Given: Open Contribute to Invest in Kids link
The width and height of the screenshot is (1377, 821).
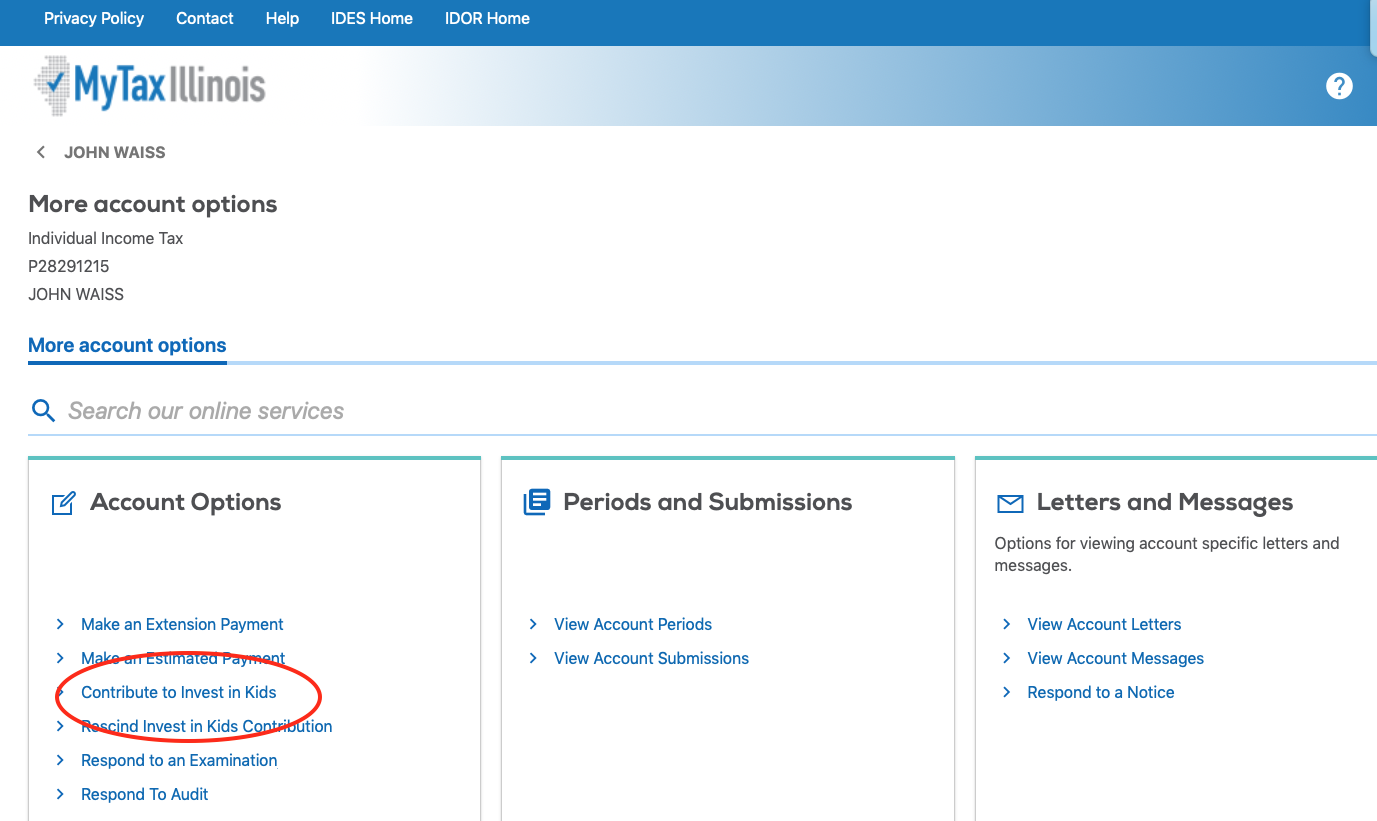Looking at the screenshot, I should click(179, 692).
